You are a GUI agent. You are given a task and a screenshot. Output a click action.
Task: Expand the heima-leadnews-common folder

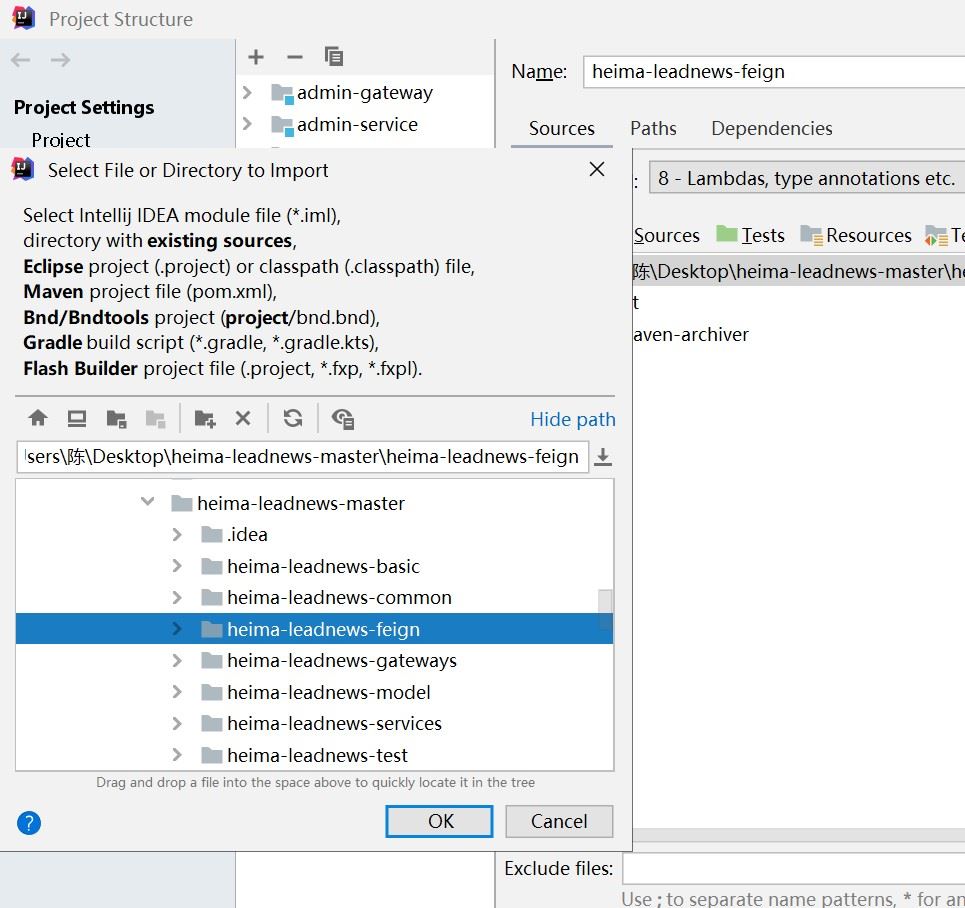pos(177,597)
